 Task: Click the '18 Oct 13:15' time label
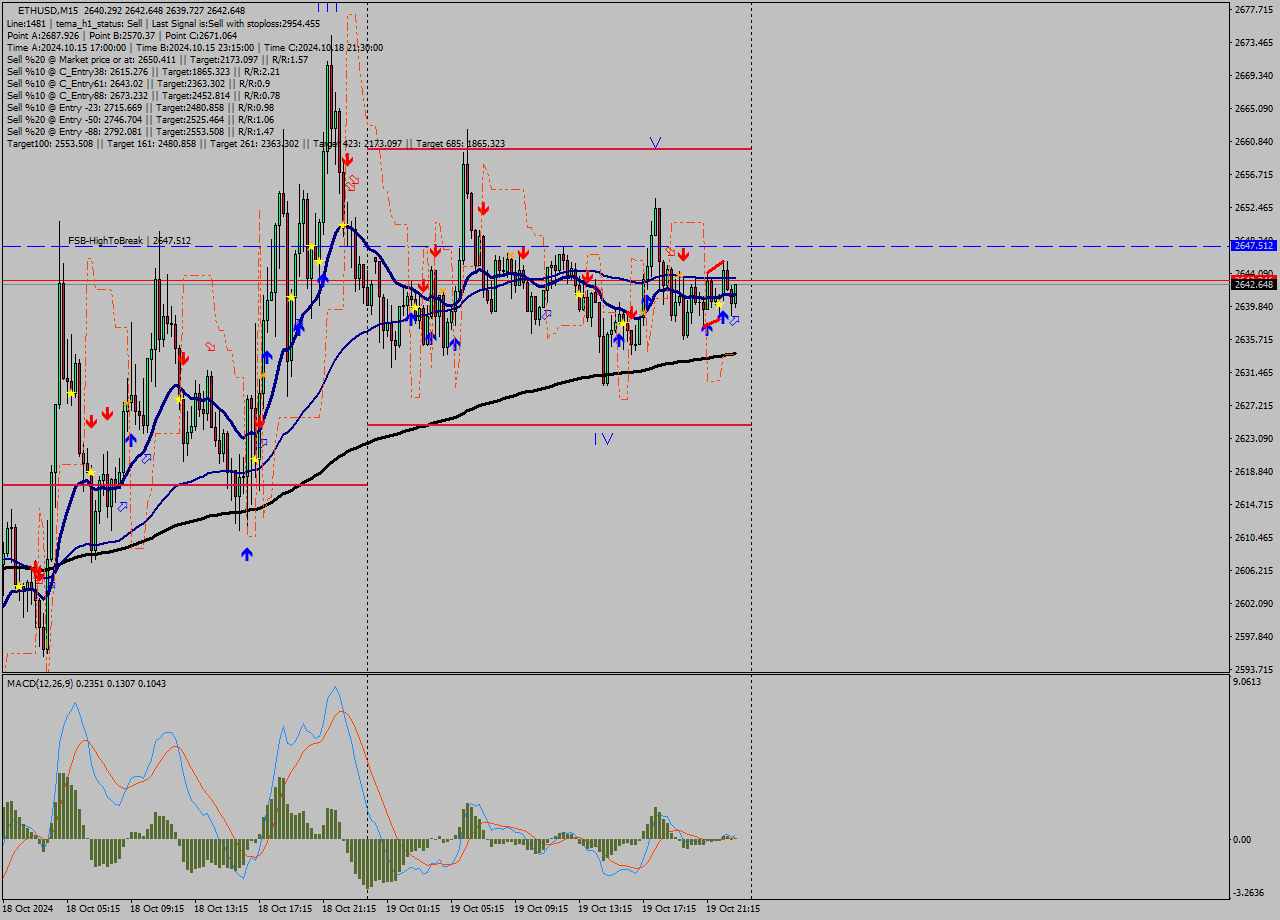pyautogui.click(x=221, y=909)
